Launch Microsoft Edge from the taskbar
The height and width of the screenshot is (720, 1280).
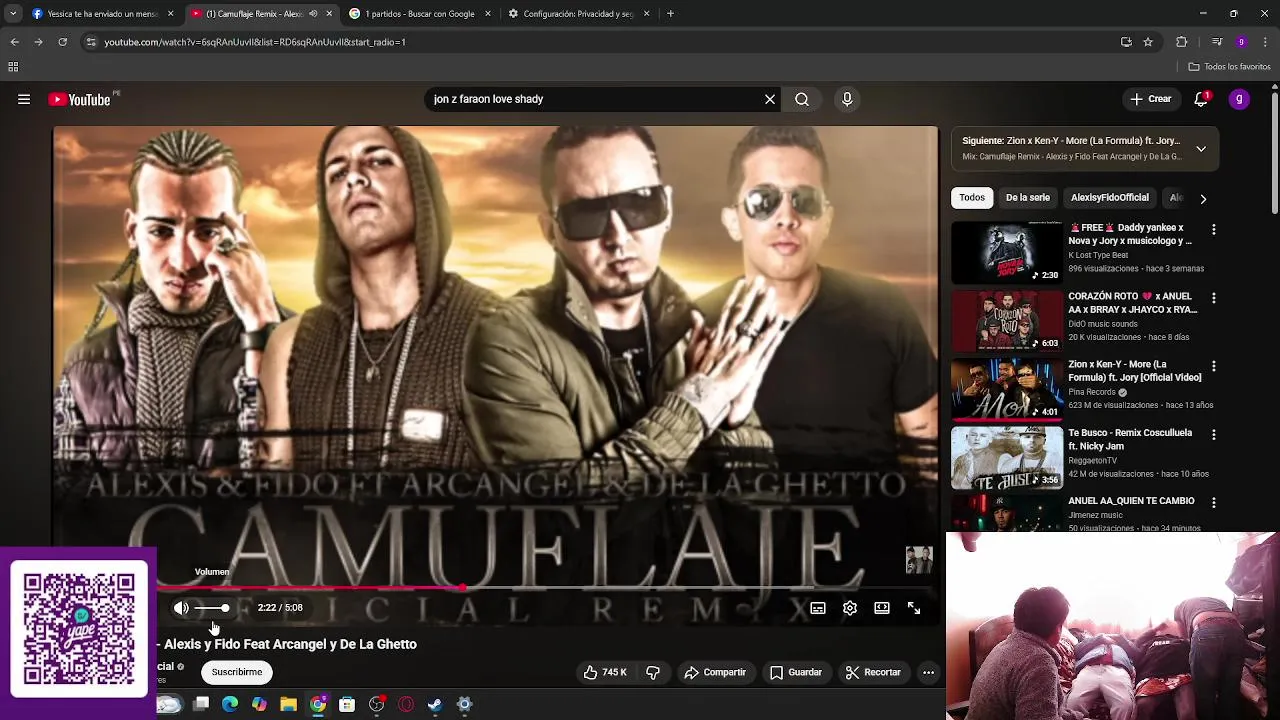coord(230,705)
